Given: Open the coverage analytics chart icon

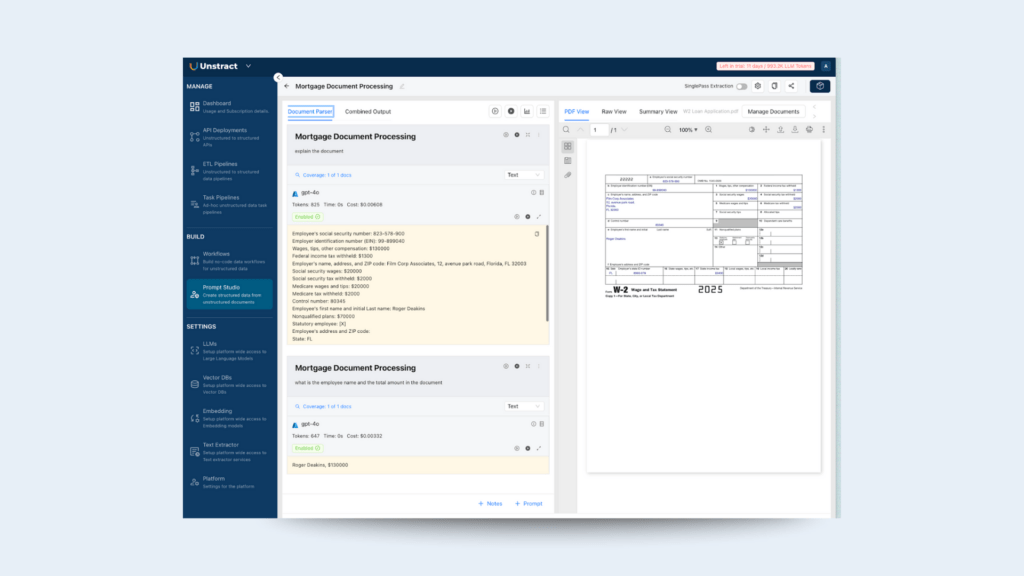Looking at the screenshot, I should pyautogui.click(x=526, y=112).
